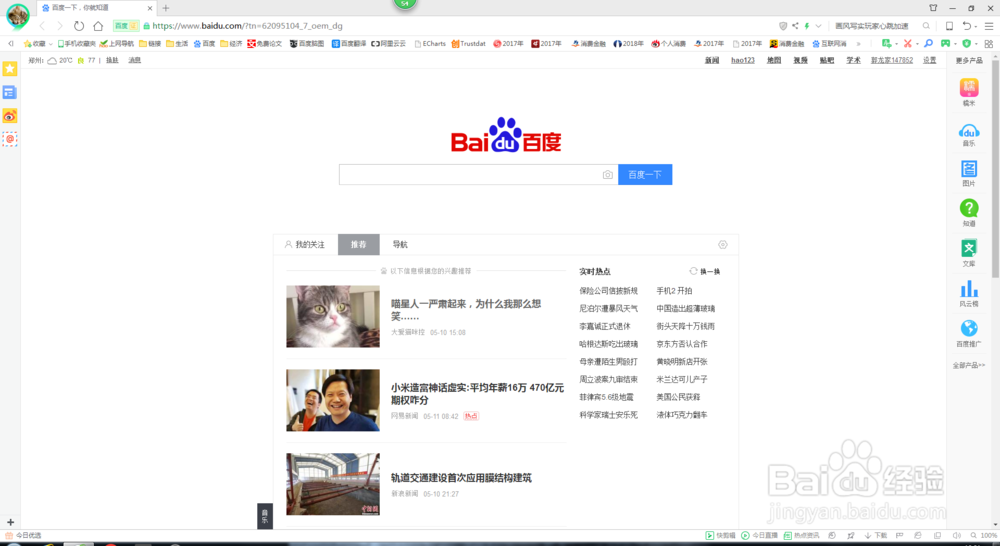Open 今日直播 in the status bar
Screen dimensions: 1000x546
(x=760, y=536)
